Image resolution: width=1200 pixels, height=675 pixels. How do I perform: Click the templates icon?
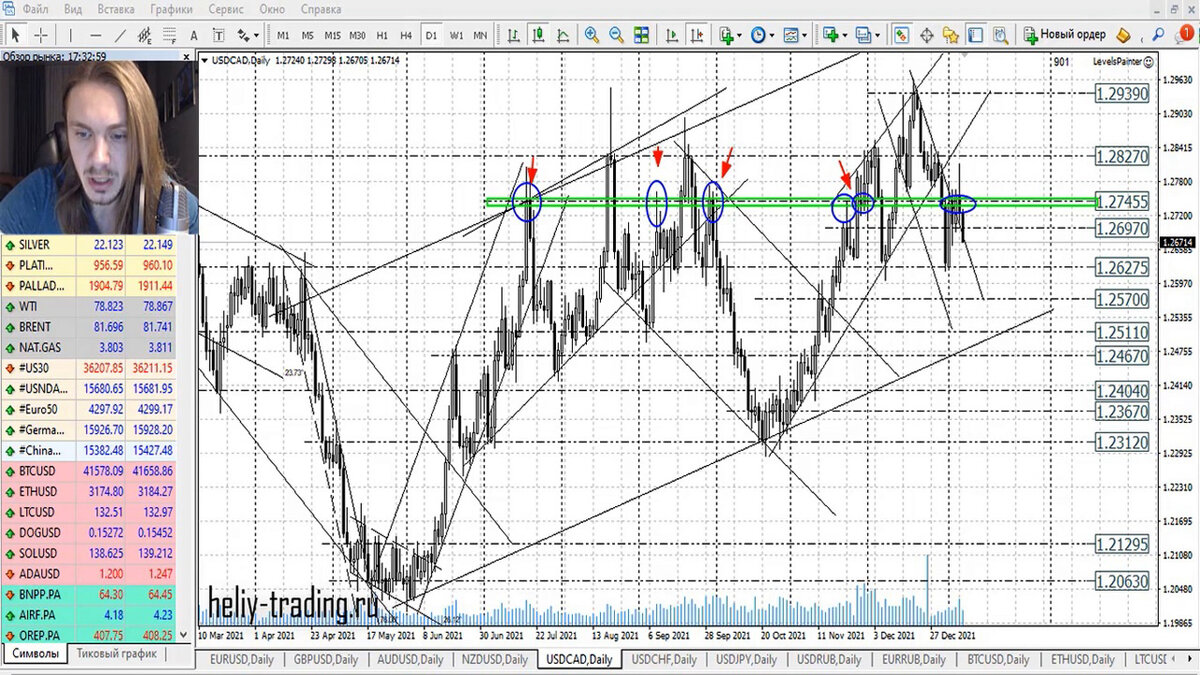[790, 35]
